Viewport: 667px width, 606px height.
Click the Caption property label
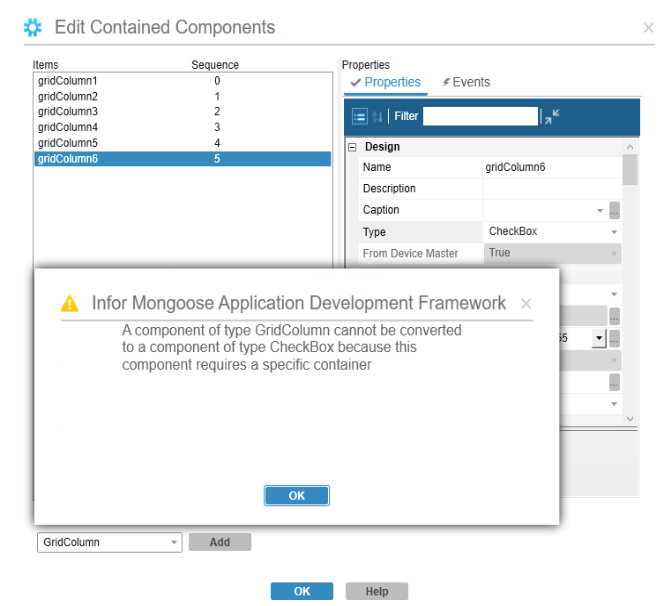tap(381, 210)
